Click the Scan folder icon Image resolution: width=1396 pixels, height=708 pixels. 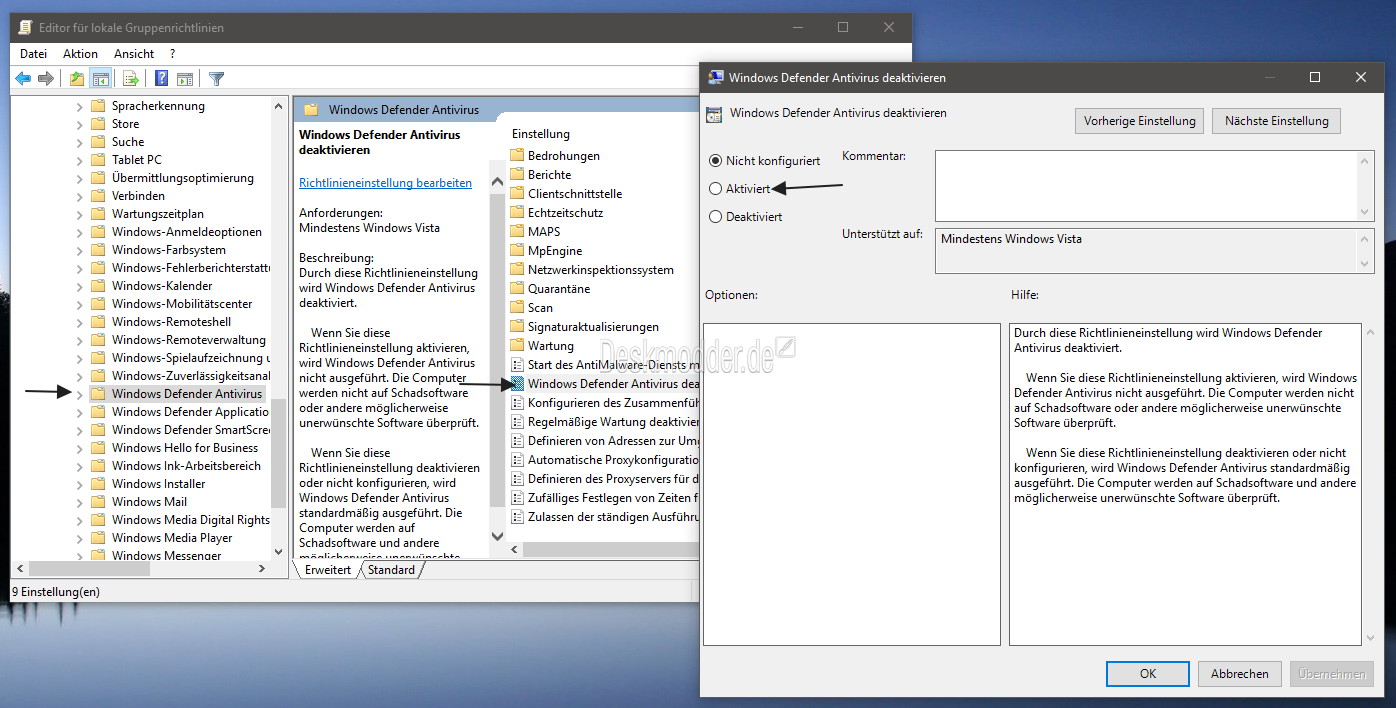pyautogui.click(x=517, y=307)
